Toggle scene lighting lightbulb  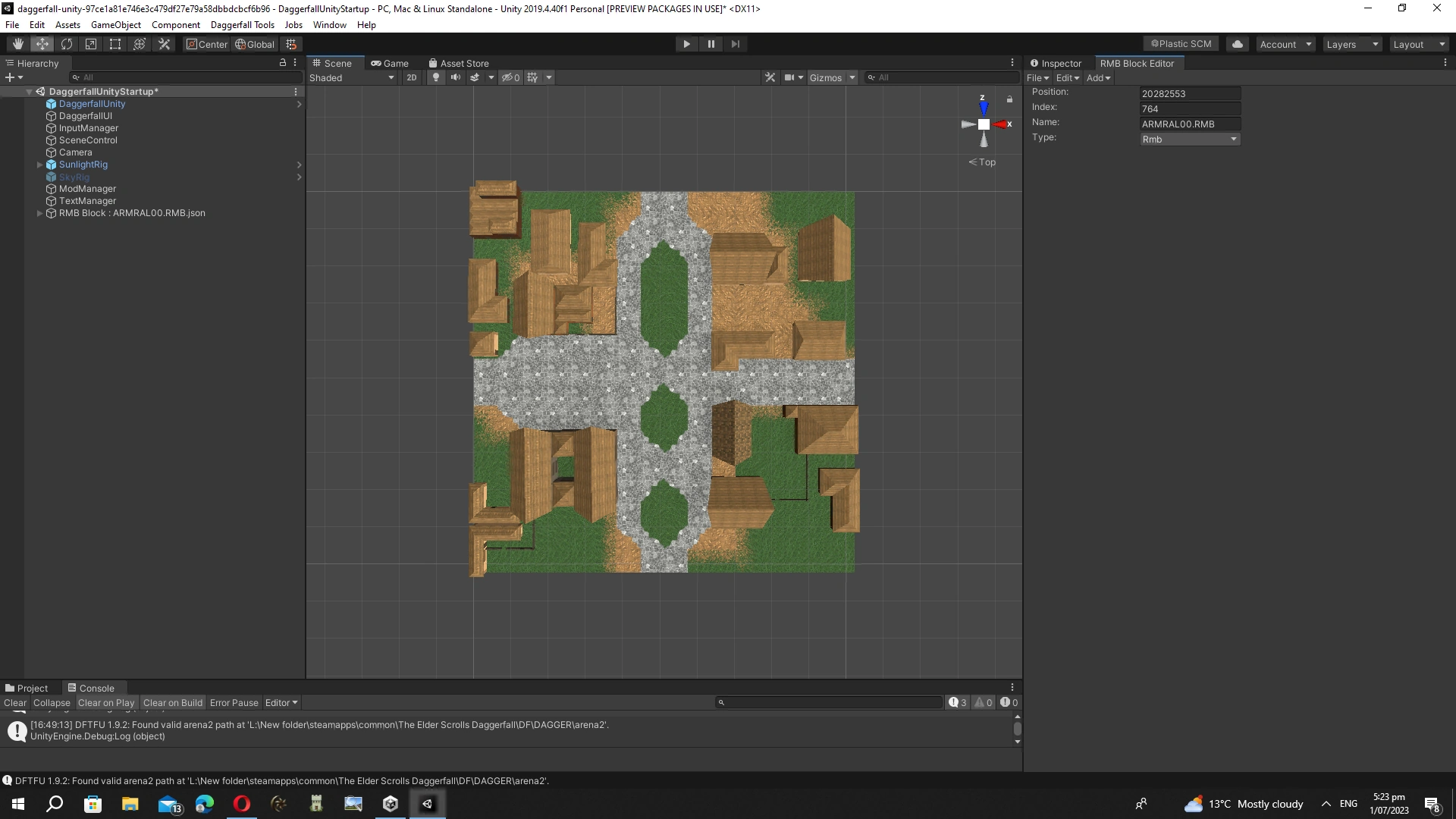[435, 77]
